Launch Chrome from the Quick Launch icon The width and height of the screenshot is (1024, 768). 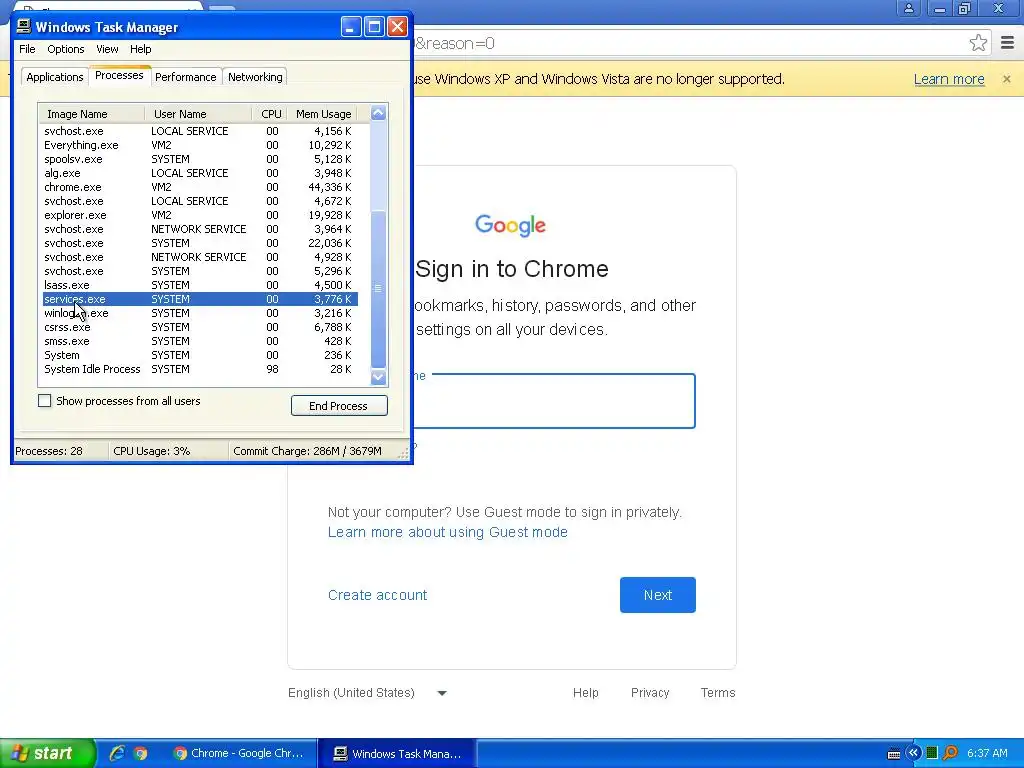pyautogui.click(x=140, y=753)
